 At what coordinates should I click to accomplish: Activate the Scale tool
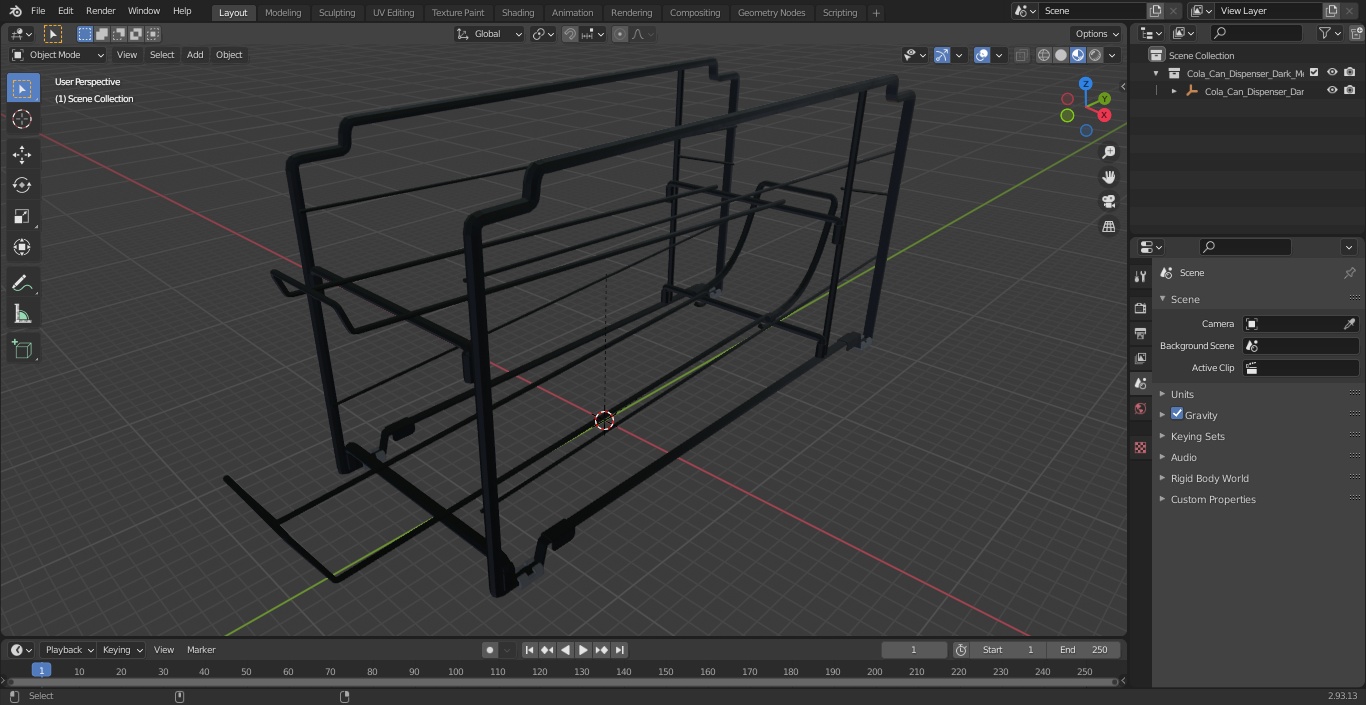tap(22, 216)
